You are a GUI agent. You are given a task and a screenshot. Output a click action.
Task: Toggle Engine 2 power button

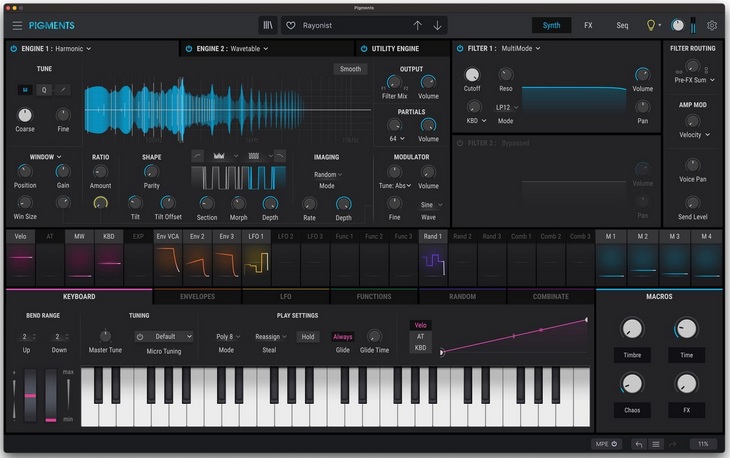click(189, 48)
